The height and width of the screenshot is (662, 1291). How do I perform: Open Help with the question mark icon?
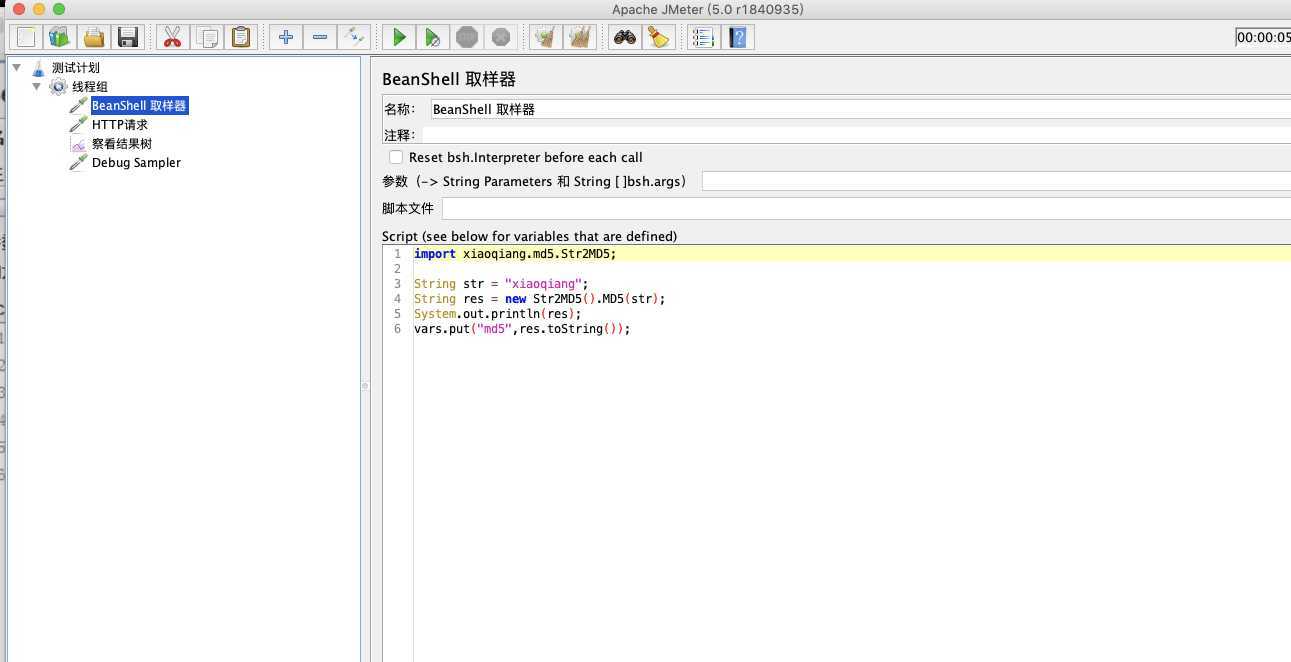coord(738,38)
